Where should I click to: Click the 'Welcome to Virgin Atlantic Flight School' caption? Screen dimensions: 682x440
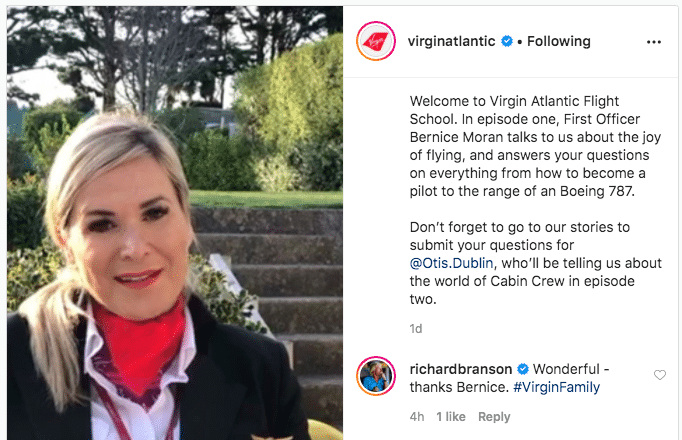coord(535,146)
